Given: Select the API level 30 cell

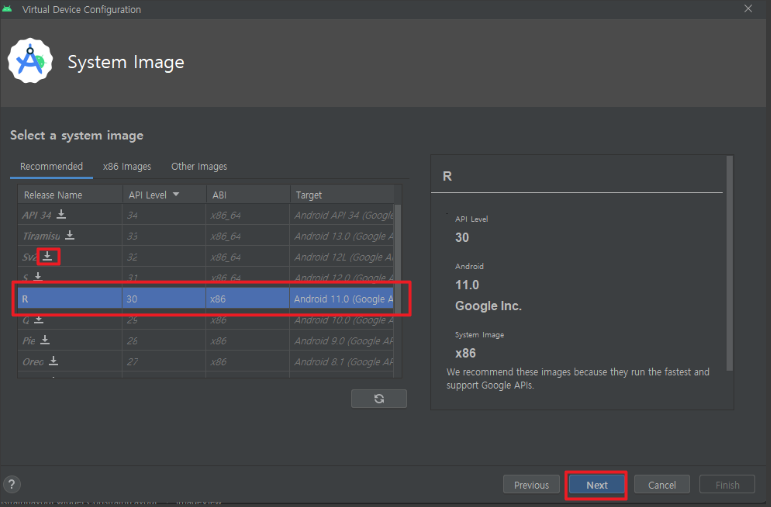Looking at the screenshot, I should coord(164,298).
